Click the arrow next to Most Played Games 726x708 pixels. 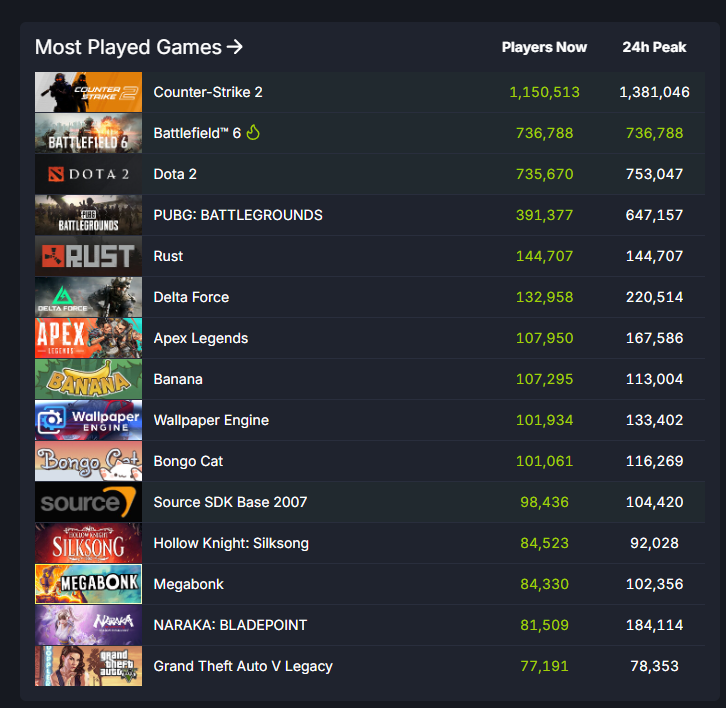click(235, 47)
